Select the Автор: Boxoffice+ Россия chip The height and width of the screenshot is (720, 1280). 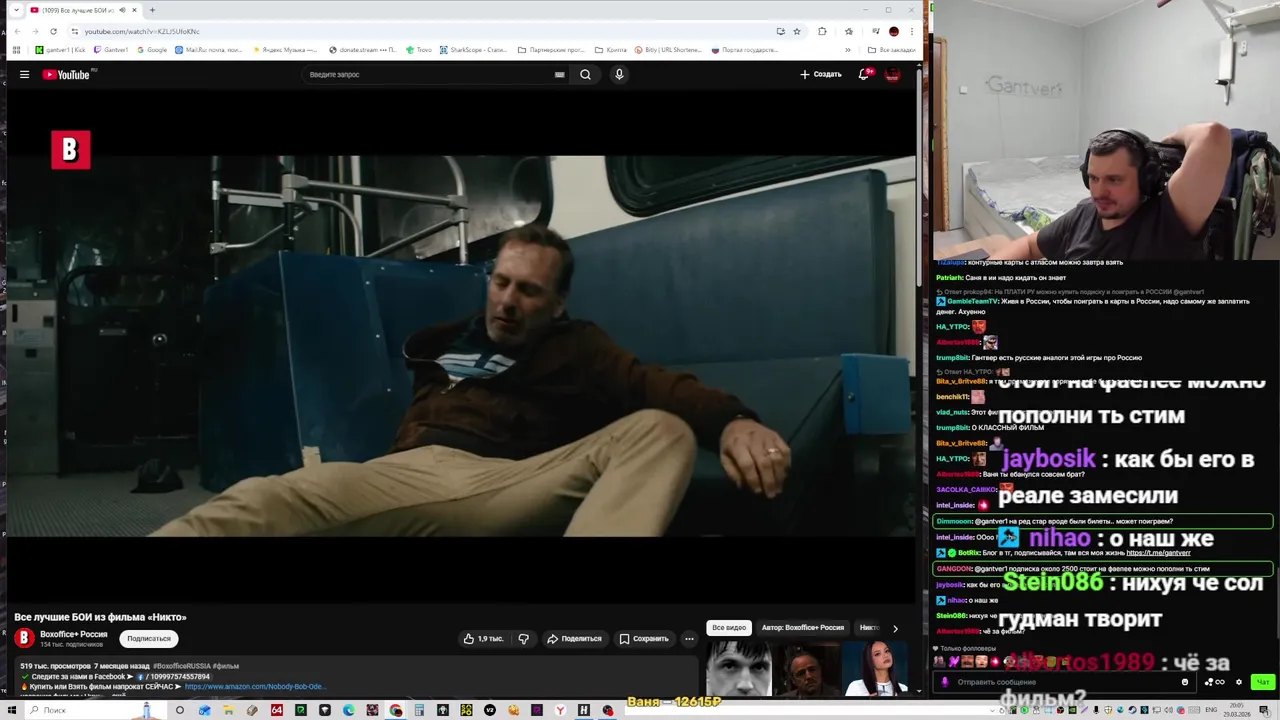pos(803,628)
